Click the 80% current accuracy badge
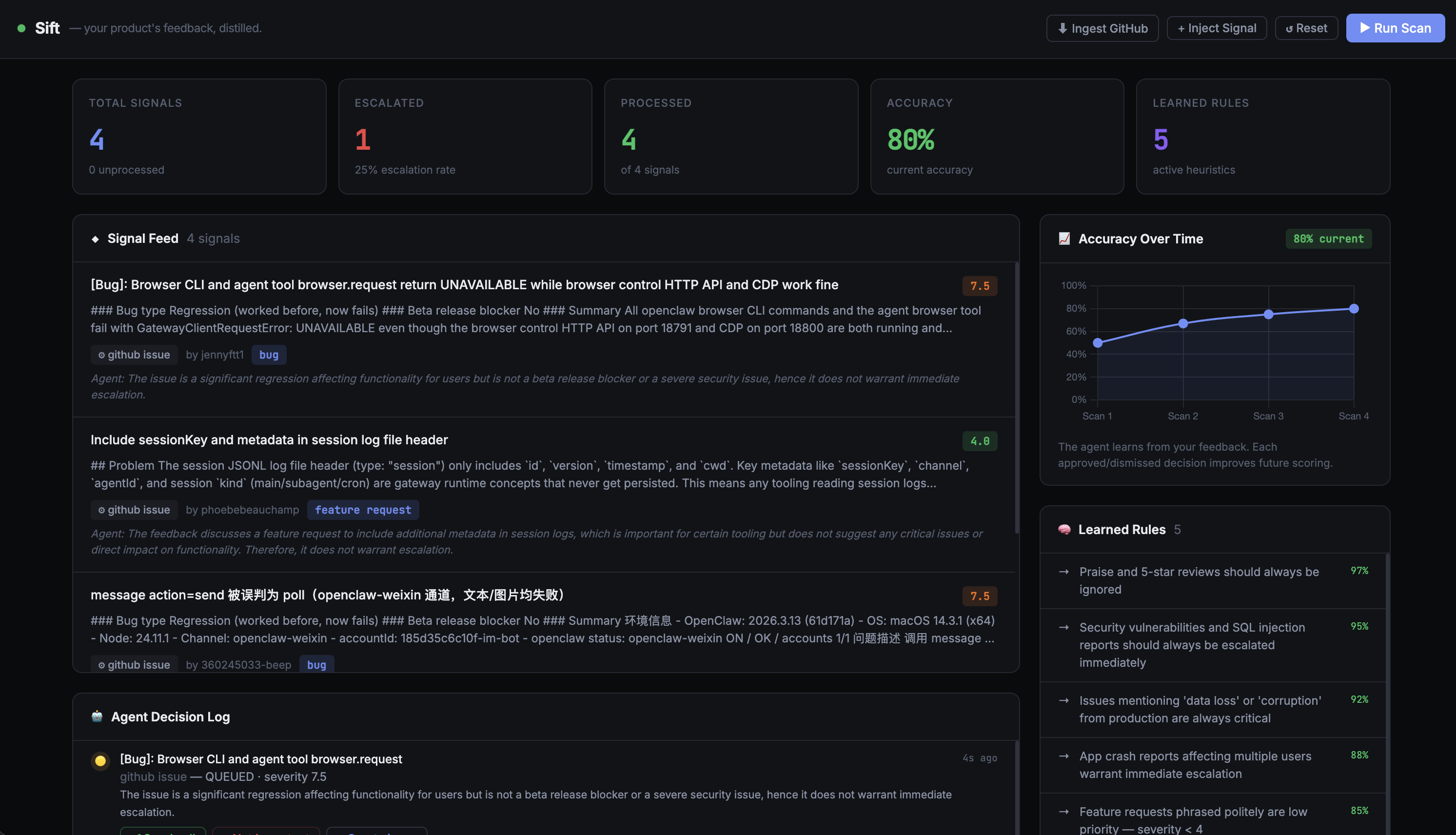 pos(1328,239)
